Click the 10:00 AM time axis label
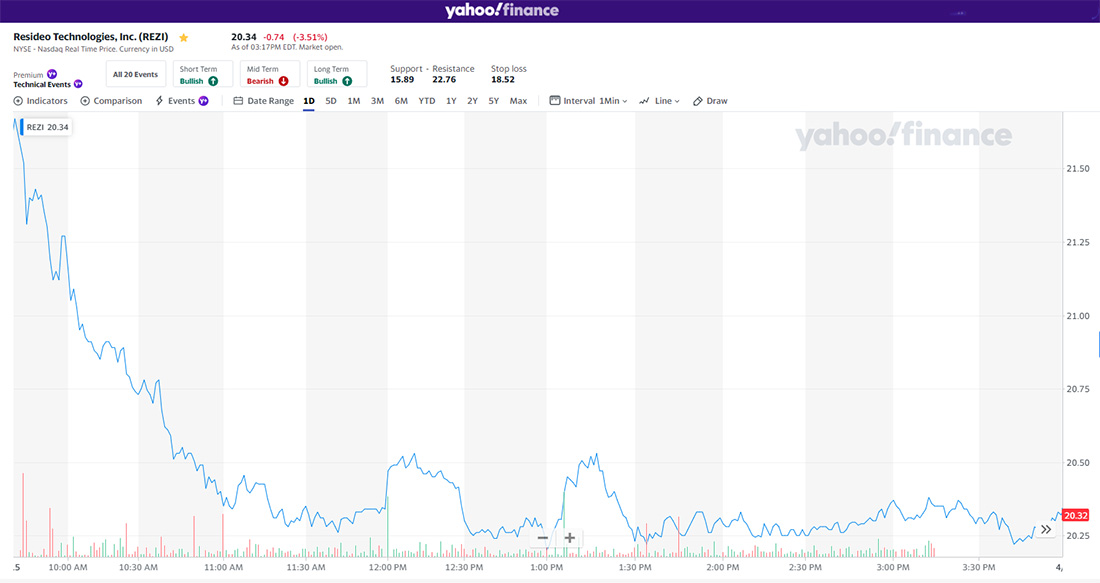The height and width of the screenshot is (583, 1100). click(x=68, y=567)
